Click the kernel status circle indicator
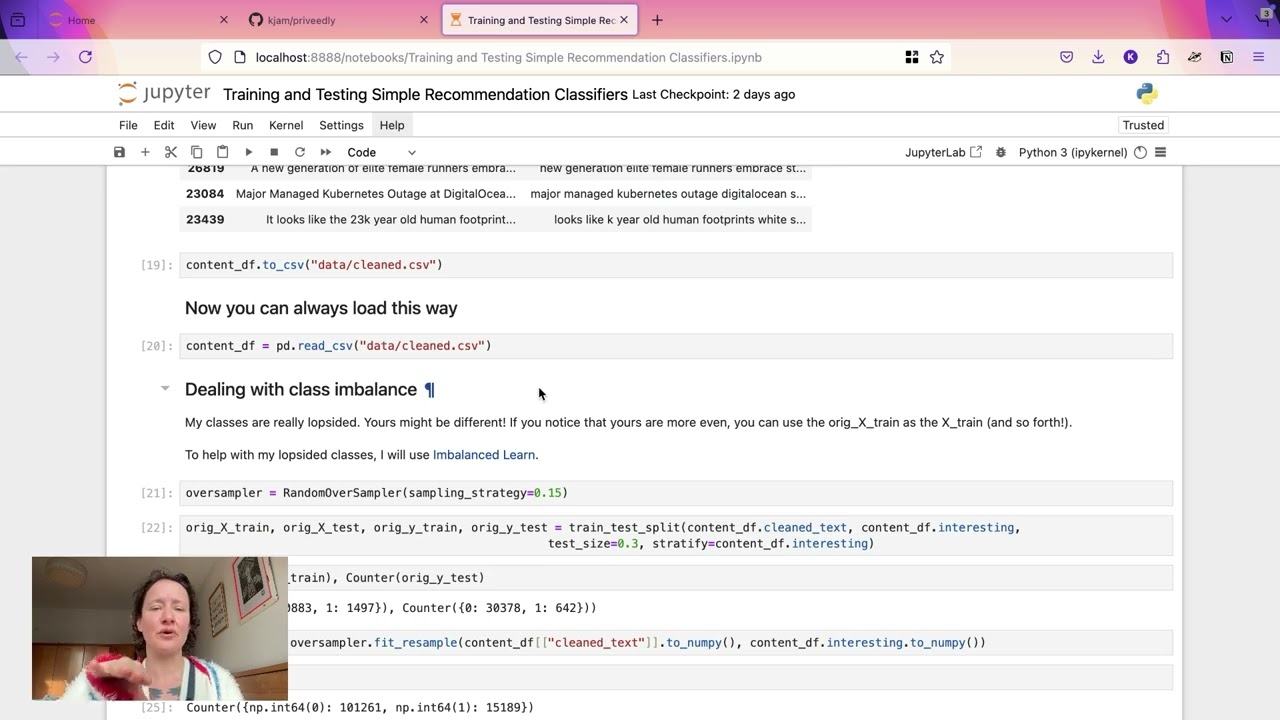The height and width of the screenshot is (720, 1280). pos(1140,152)
